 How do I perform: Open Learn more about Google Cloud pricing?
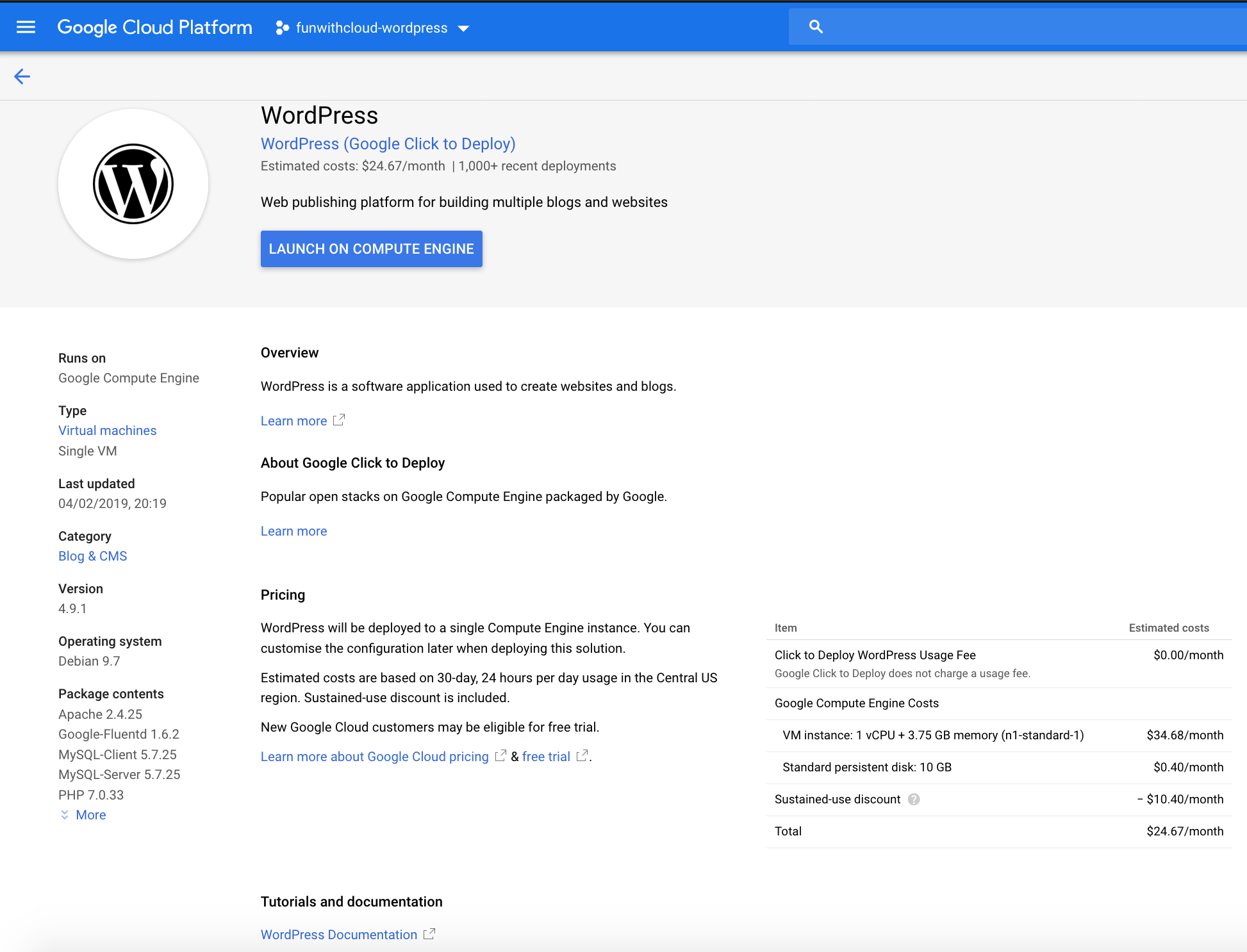click(x=375, y=757)
